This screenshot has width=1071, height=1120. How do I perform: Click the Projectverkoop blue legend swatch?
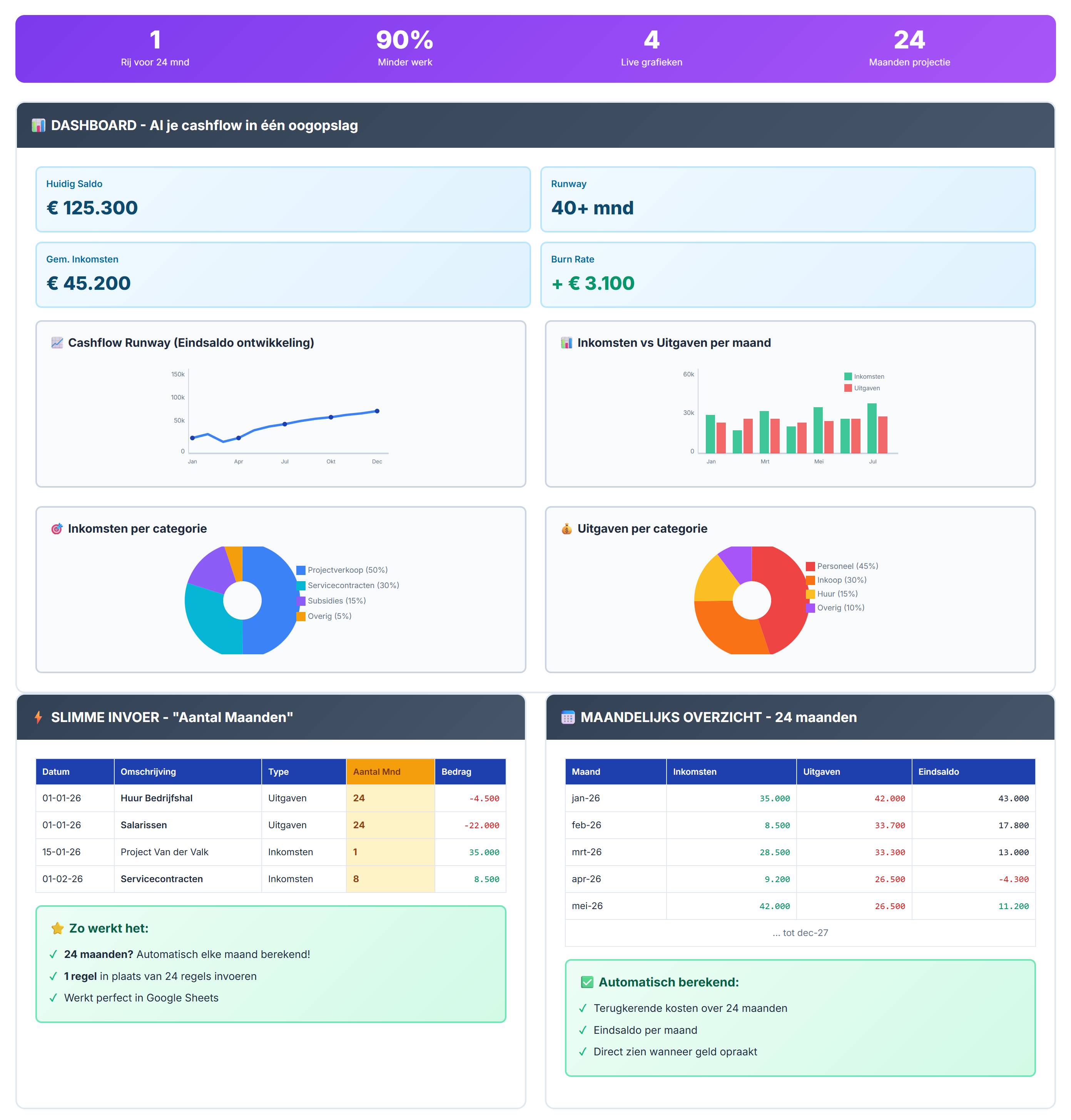301,570
